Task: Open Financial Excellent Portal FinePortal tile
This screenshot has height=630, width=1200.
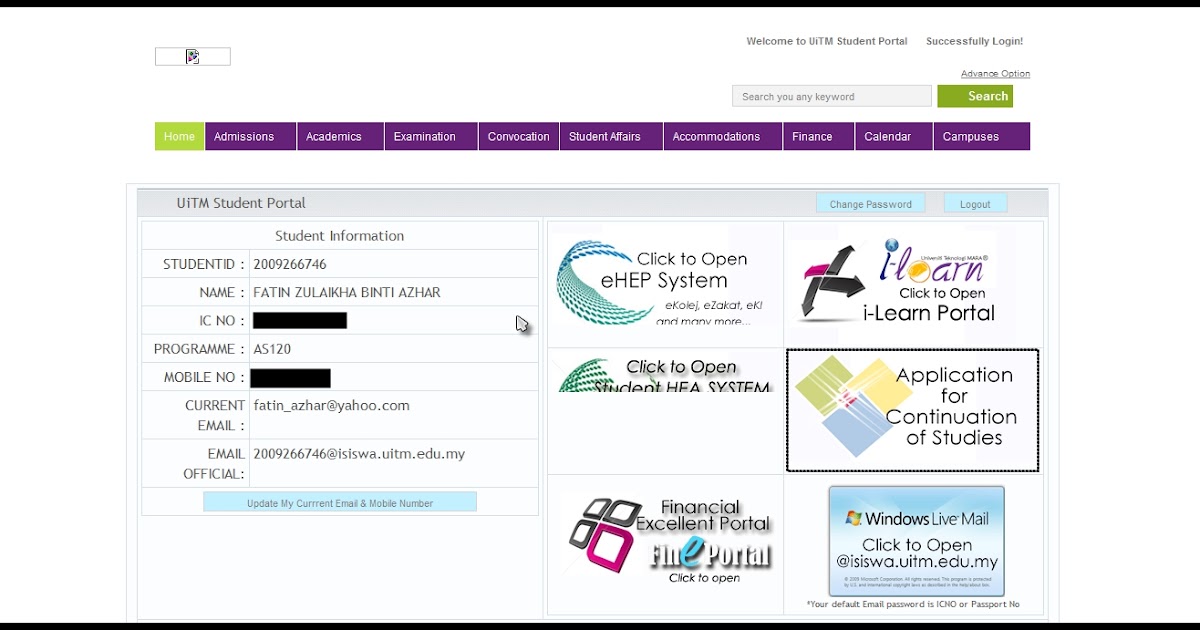Action: click(x=670, y=542)
